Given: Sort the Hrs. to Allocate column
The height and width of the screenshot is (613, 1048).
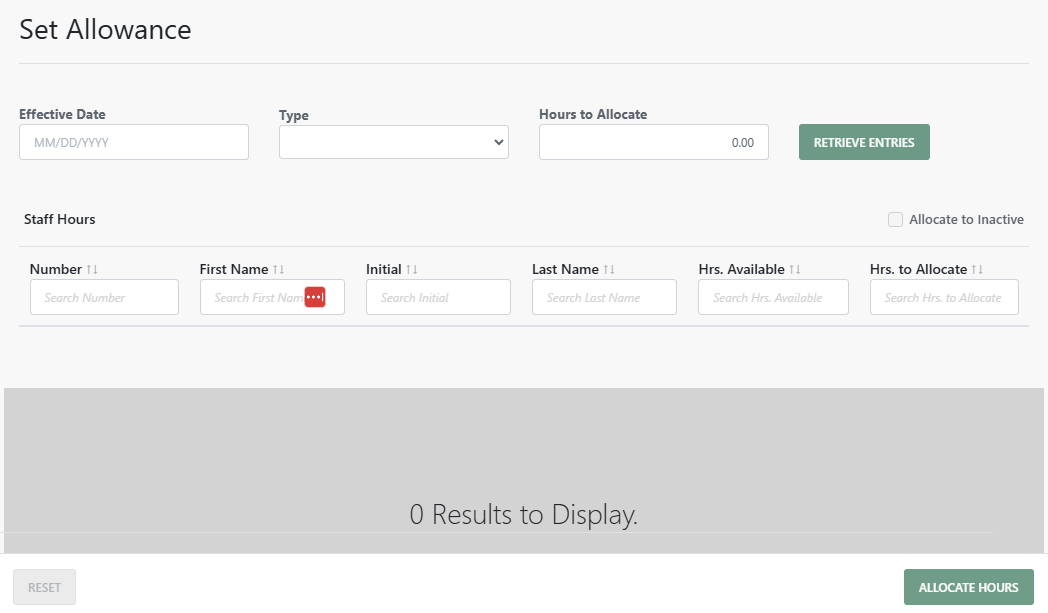Looking at the screenshot, I should click(x=976, y=268).
